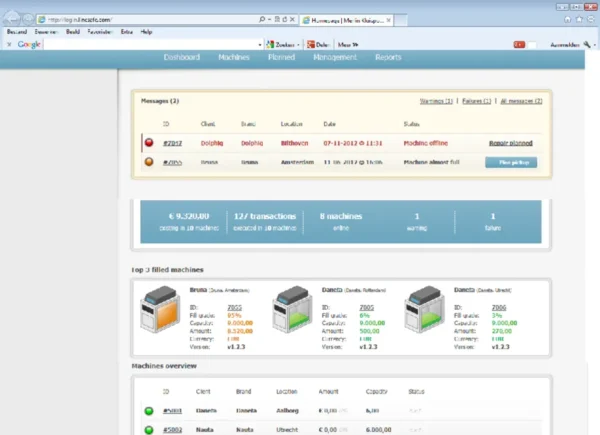Click the browser address bar URL

(x=80, y=20)
